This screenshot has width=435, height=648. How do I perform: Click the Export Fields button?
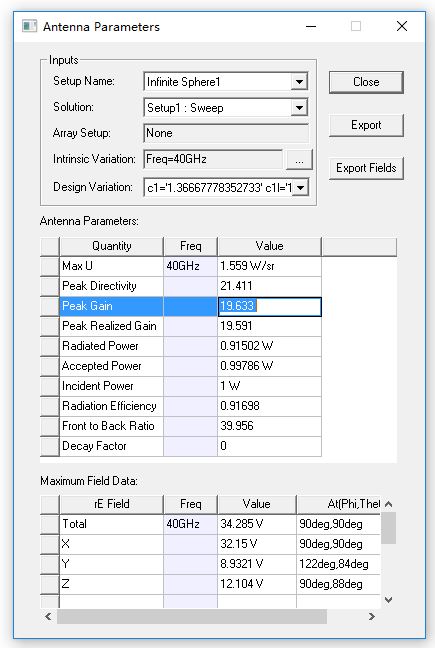pyautogui.click(x=366, y=168)
